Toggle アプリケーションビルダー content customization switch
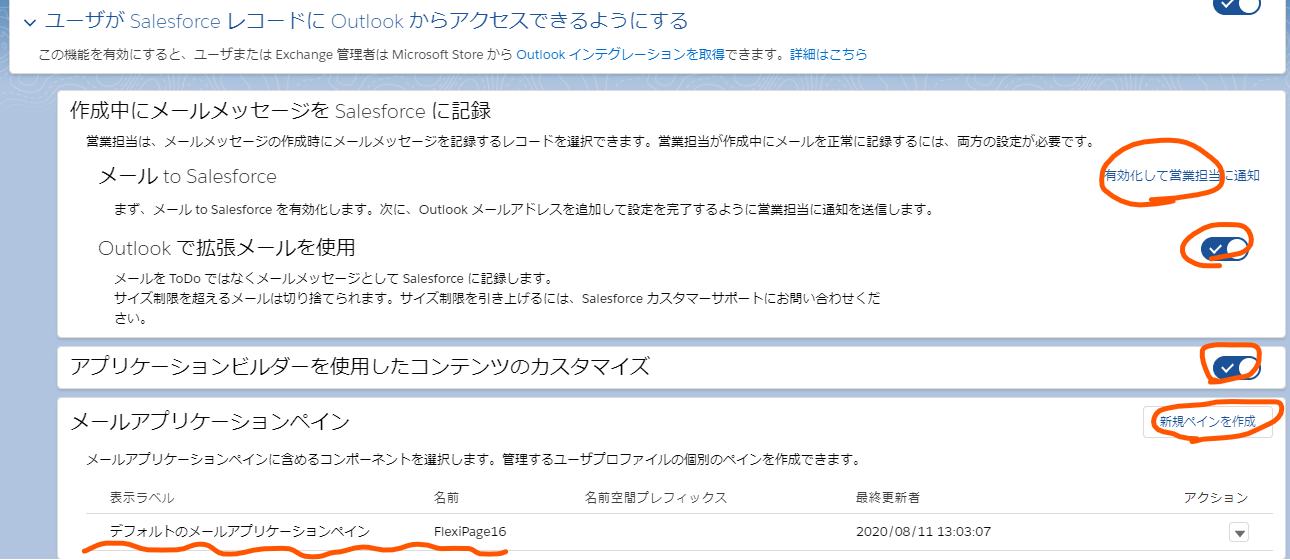The width and height of the screenshot is (1290, 560). 1236,367
